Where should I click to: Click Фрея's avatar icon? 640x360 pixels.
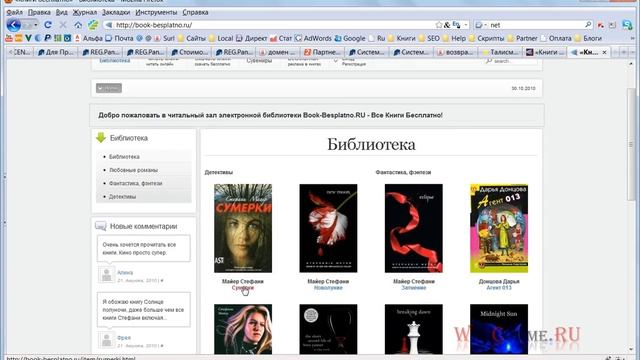point(107,340)
